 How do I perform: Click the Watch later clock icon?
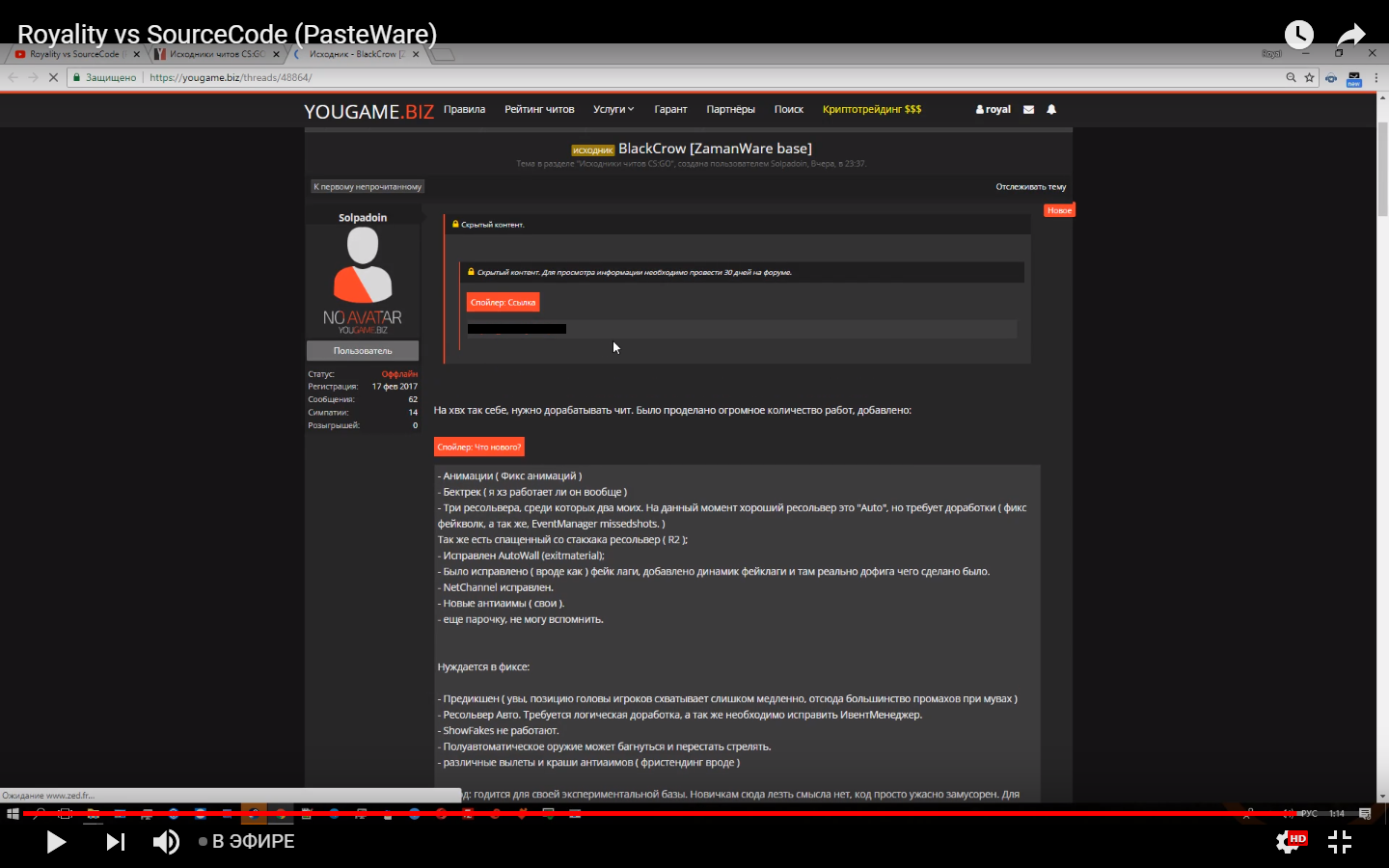pyautogui.click(x=1298, y=35)
